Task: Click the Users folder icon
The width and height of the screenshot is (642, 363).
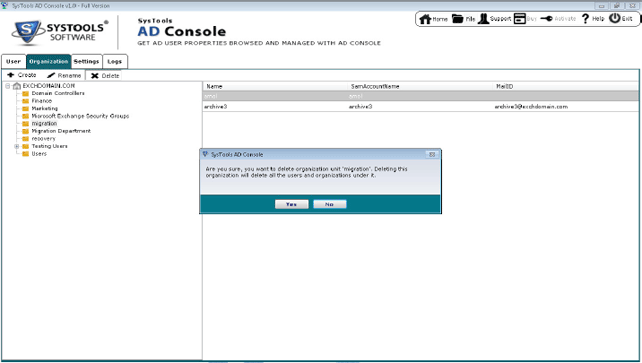Action: (25, 154)
